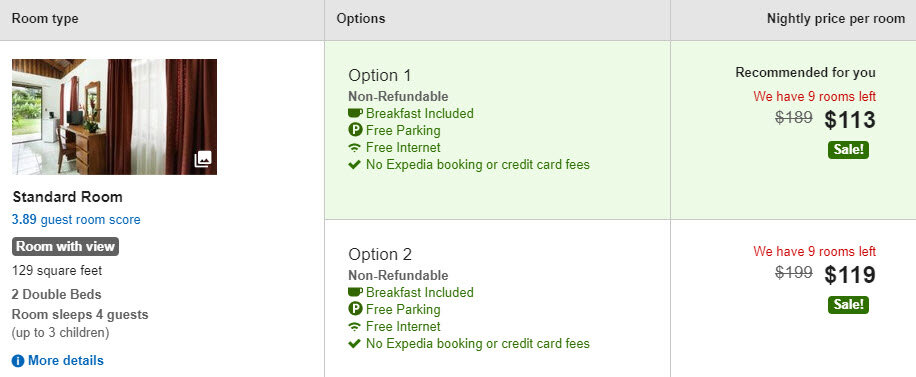This screenshot has width=916, height=377.
Task: Click the Sale! badge for $119 price
Action: [848, 305]
